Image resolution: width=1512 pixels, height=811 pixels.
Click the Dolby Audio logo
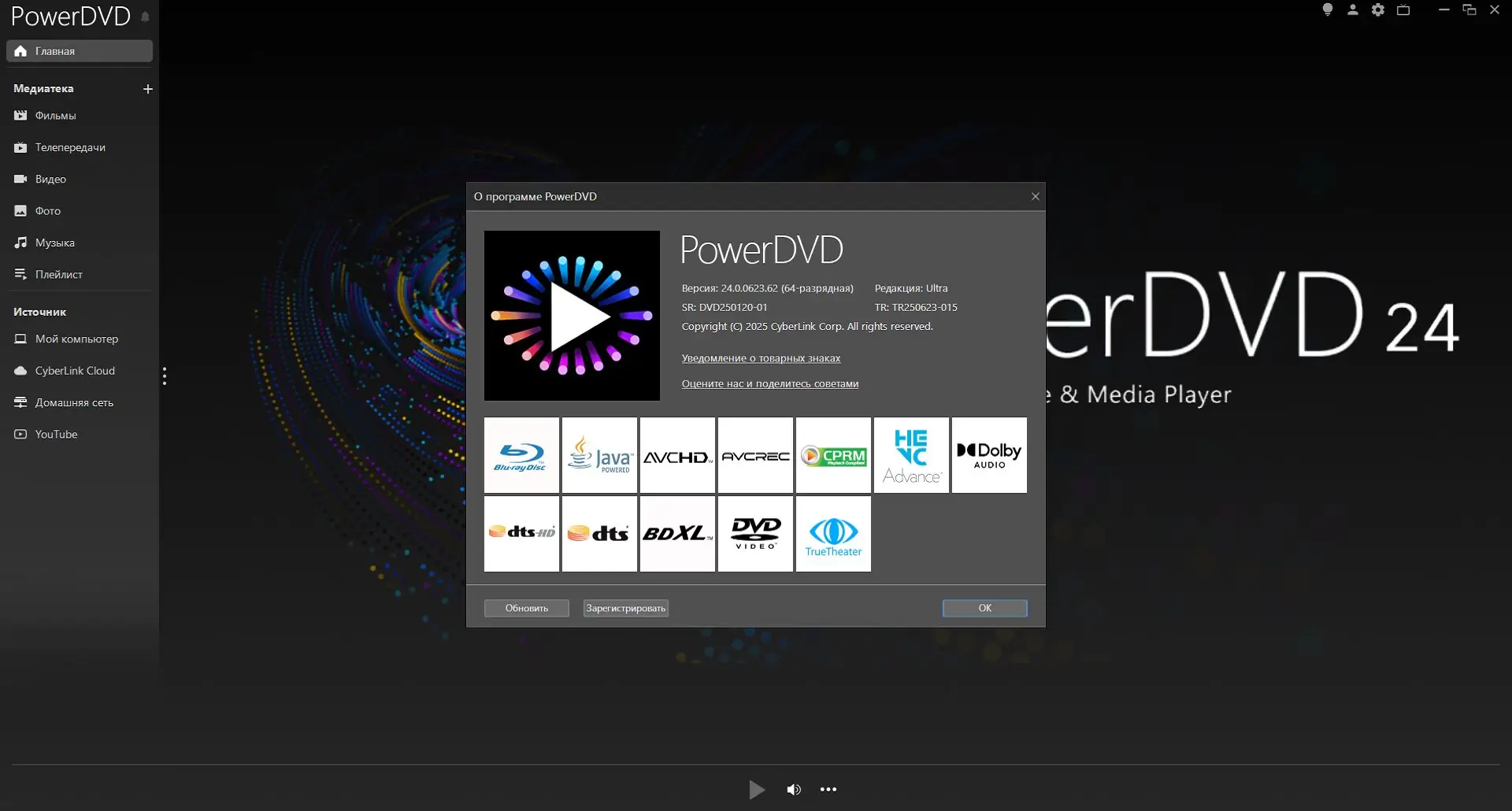pos(989,455)
